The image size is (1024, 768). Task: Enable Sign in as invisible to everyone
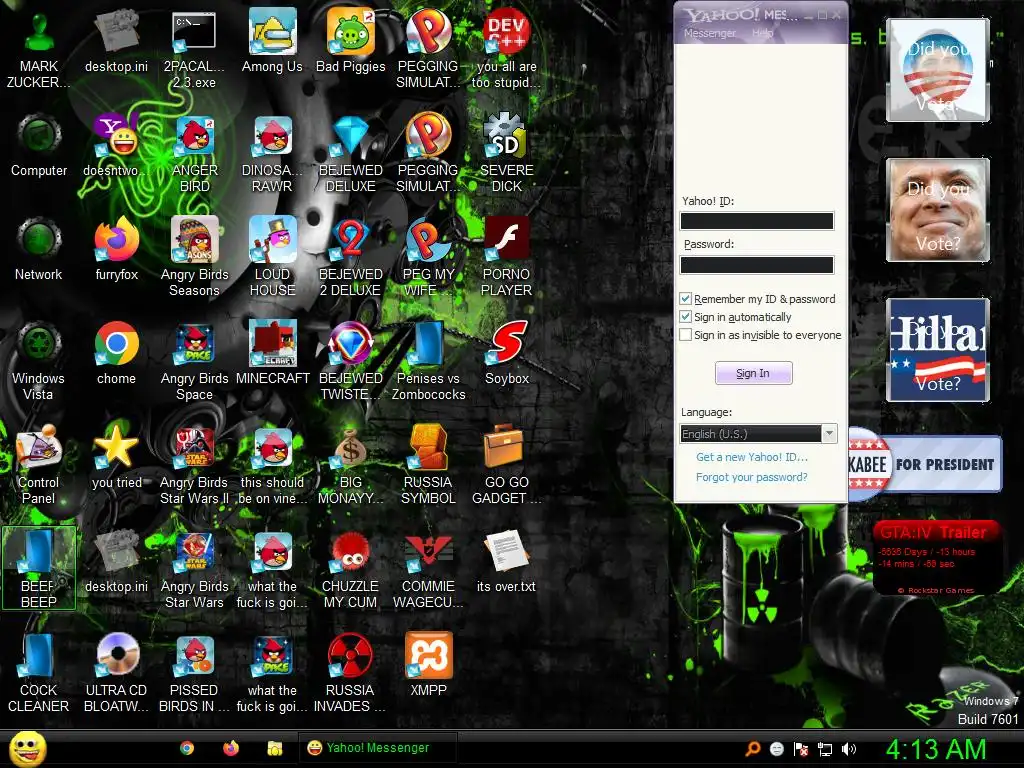686,335
